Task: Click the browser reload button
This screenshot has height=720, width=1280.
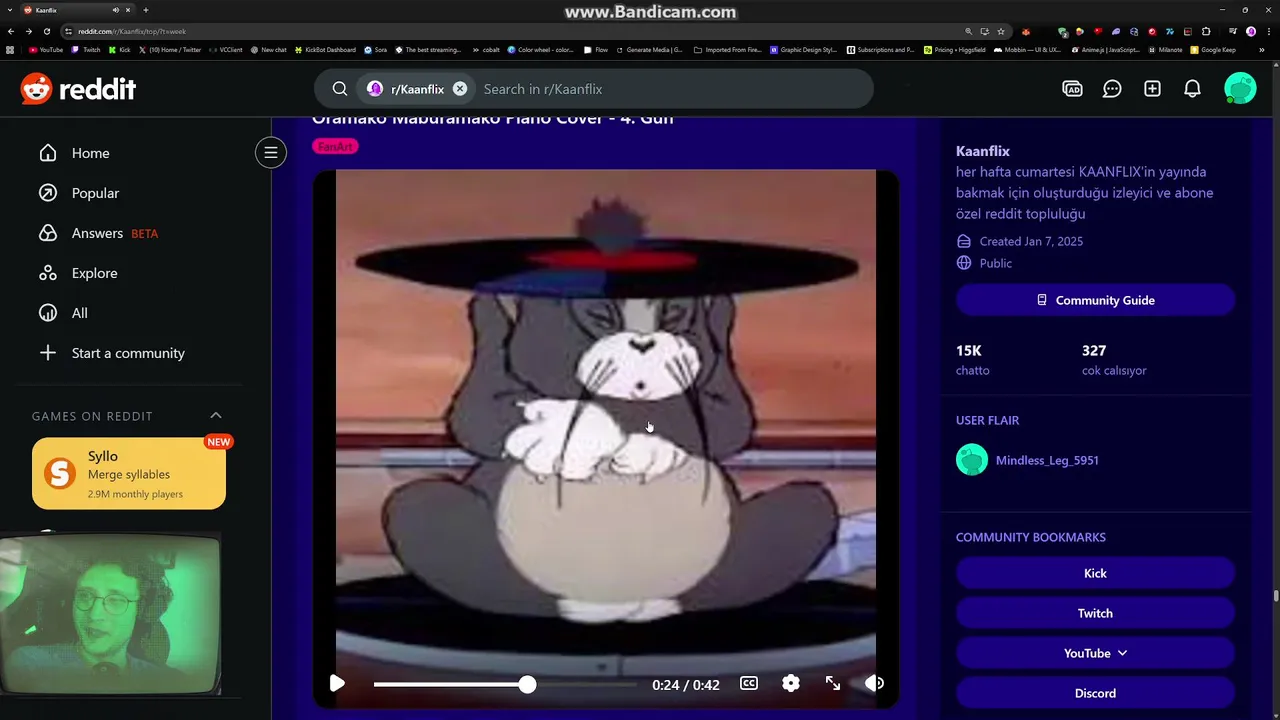Action: [46, 31]
